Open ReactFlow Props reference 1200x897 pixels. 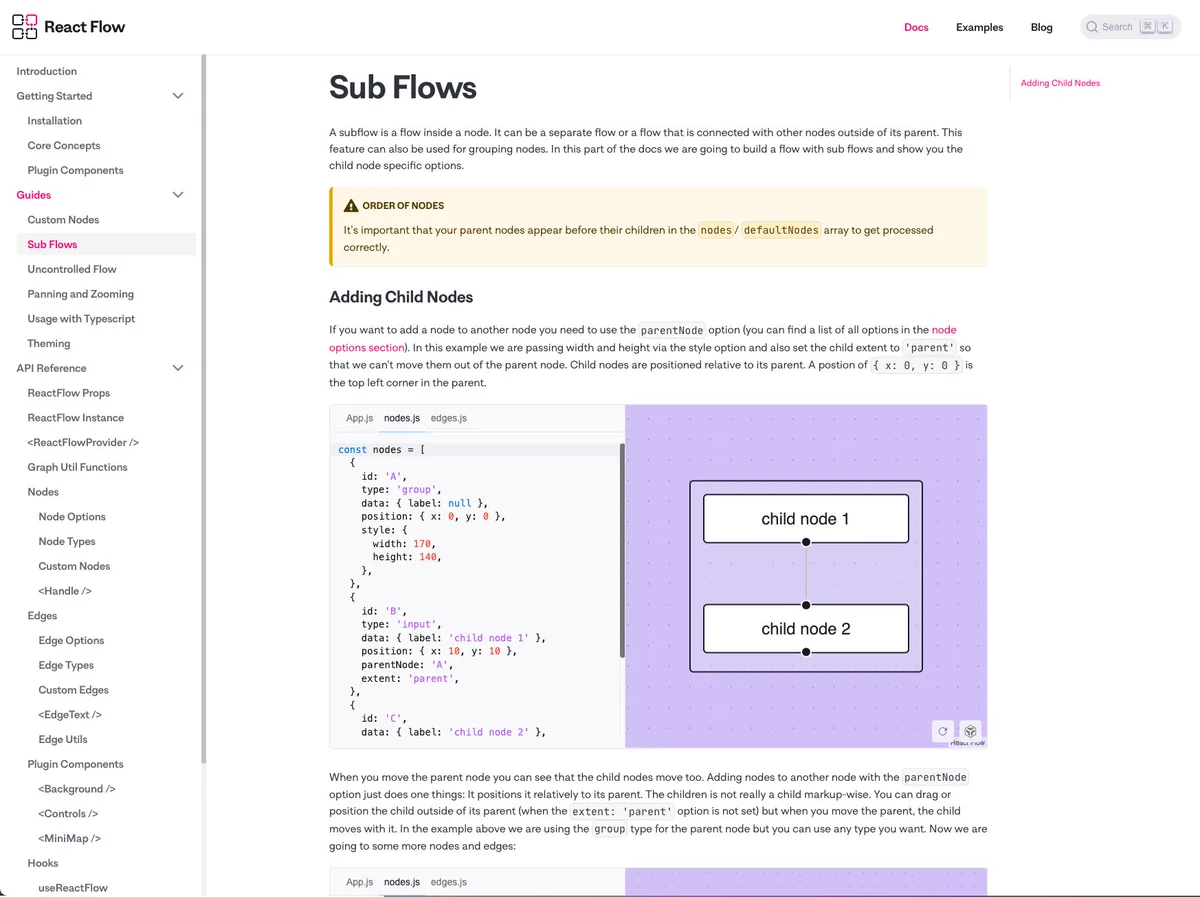click(x=69, y=393)
